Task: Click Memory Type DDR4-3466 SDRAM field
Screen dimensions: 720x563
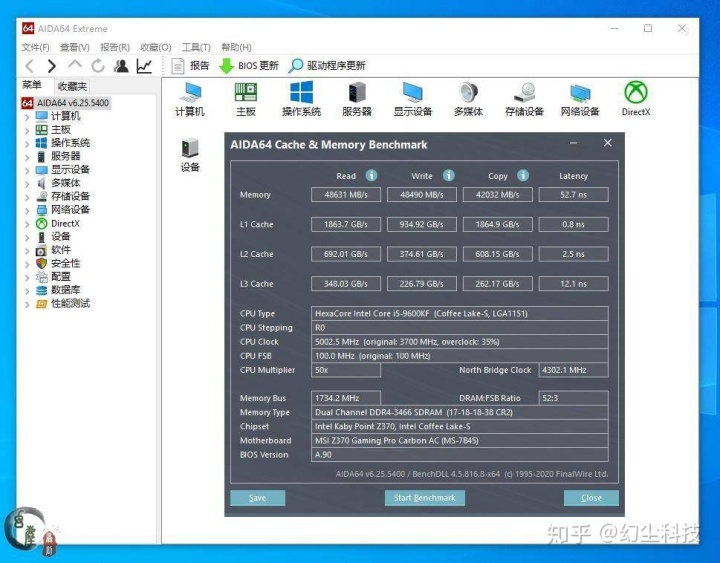Action: [460, 412]
